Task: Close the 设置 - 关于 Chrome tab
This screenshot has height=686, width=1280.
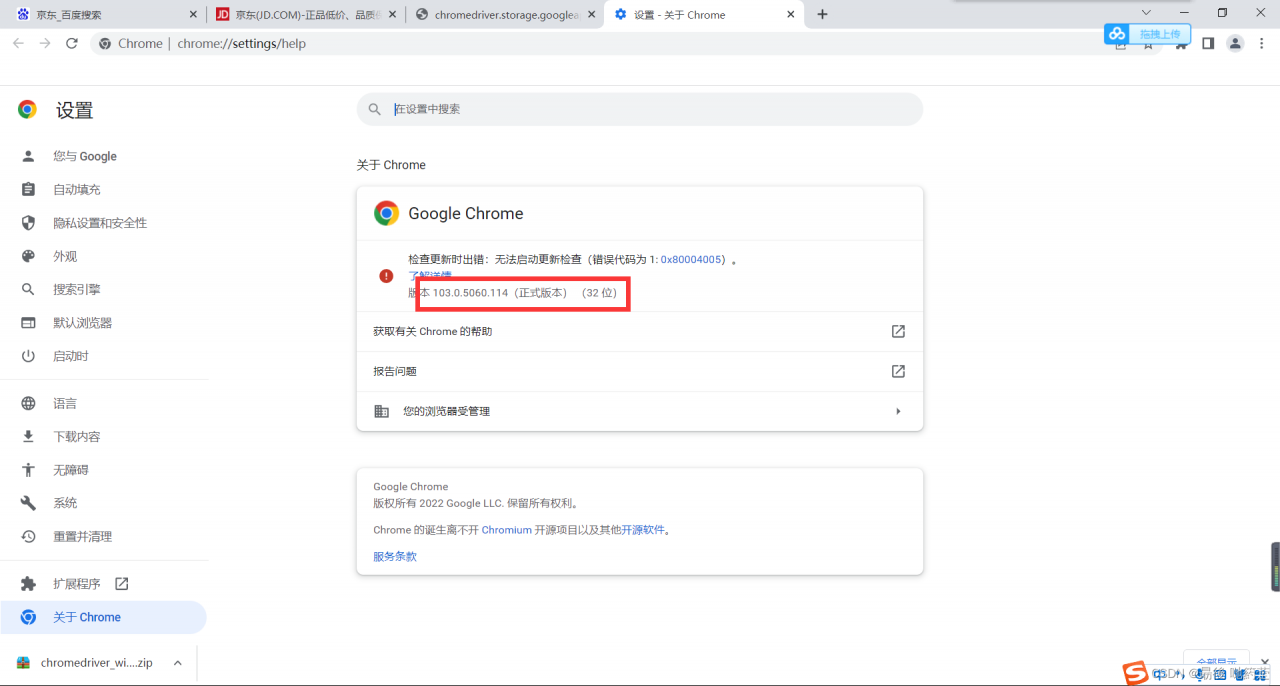Action: (x=792, y=15)
